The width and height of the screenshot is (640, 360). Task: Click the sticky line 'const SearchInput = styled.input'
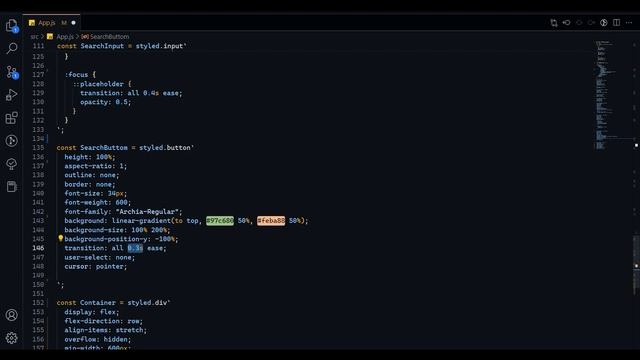click(121, 46)
